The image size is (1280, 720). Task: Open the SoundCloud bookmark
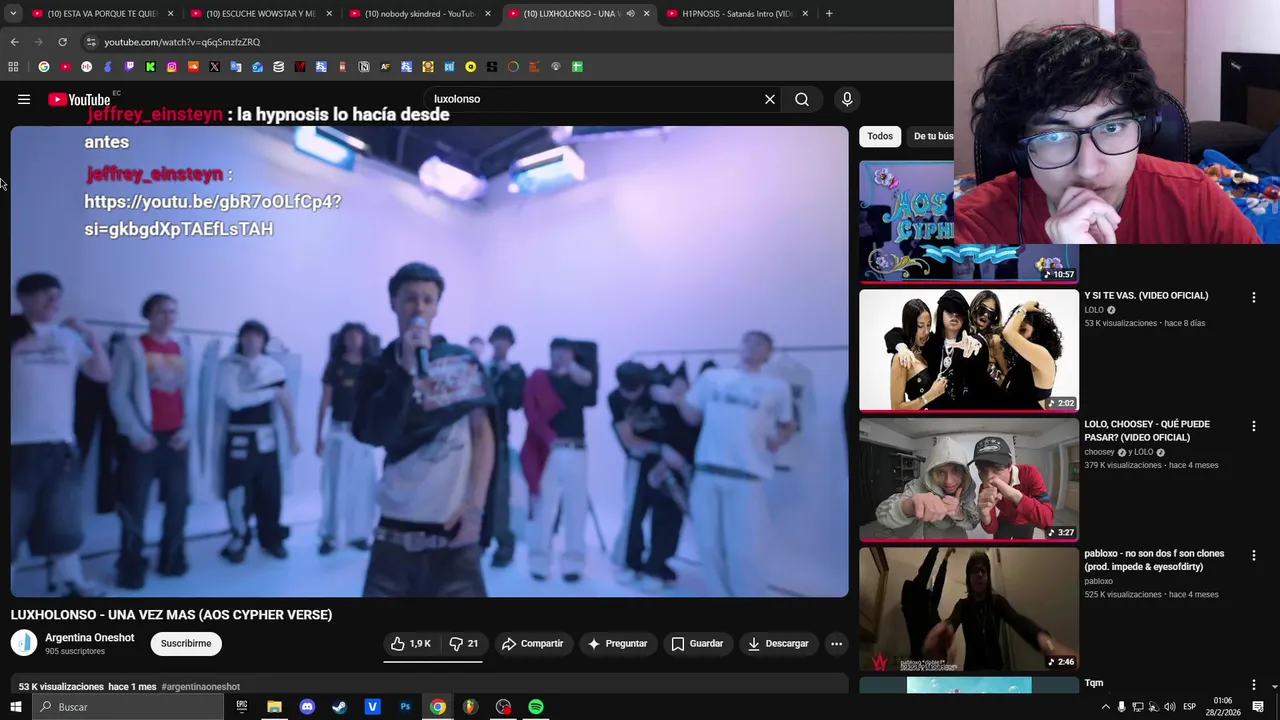point(193,67)
